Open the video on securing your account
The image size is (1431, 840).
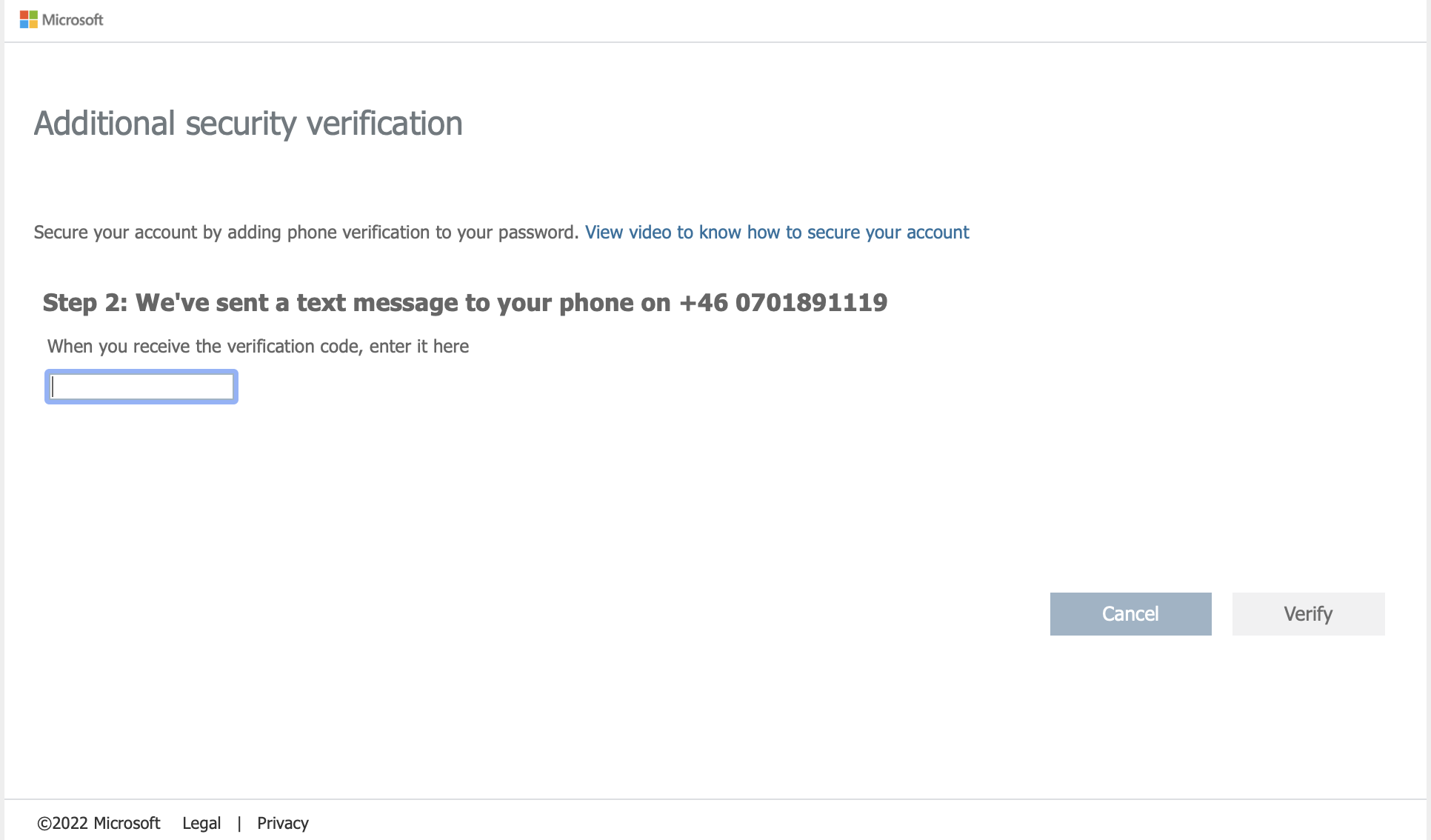click(776, 233)
